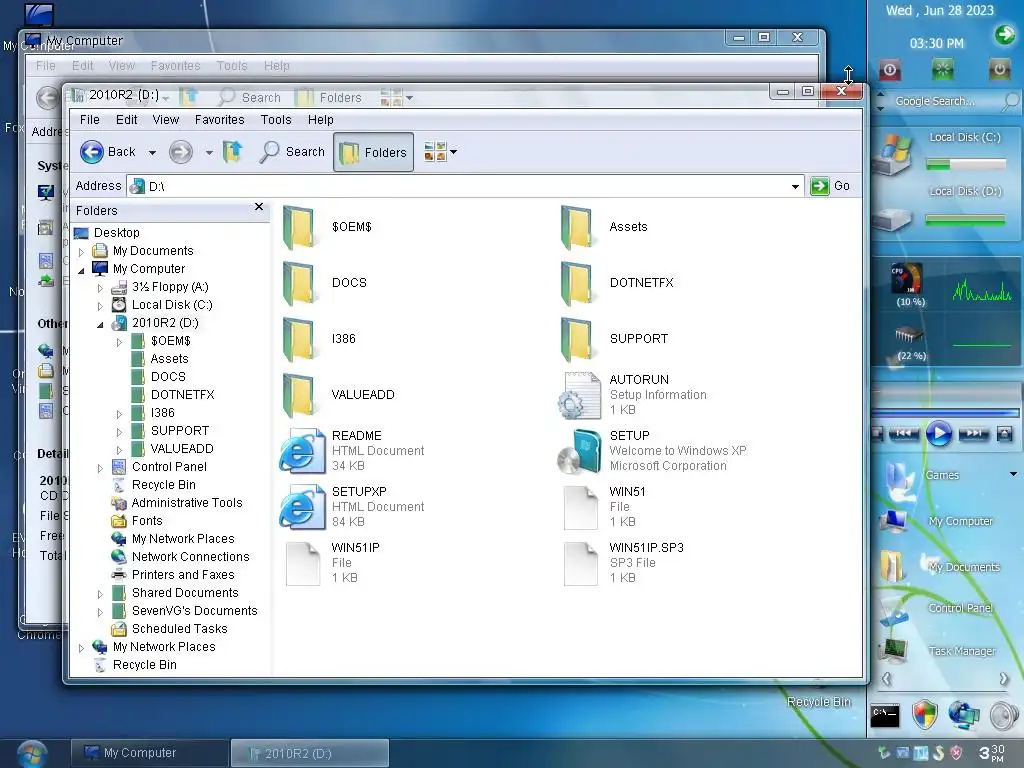This screenshot has height=768, width=1024.
Task: Click sidebar previous track button
Action: (x=904, y=433)
